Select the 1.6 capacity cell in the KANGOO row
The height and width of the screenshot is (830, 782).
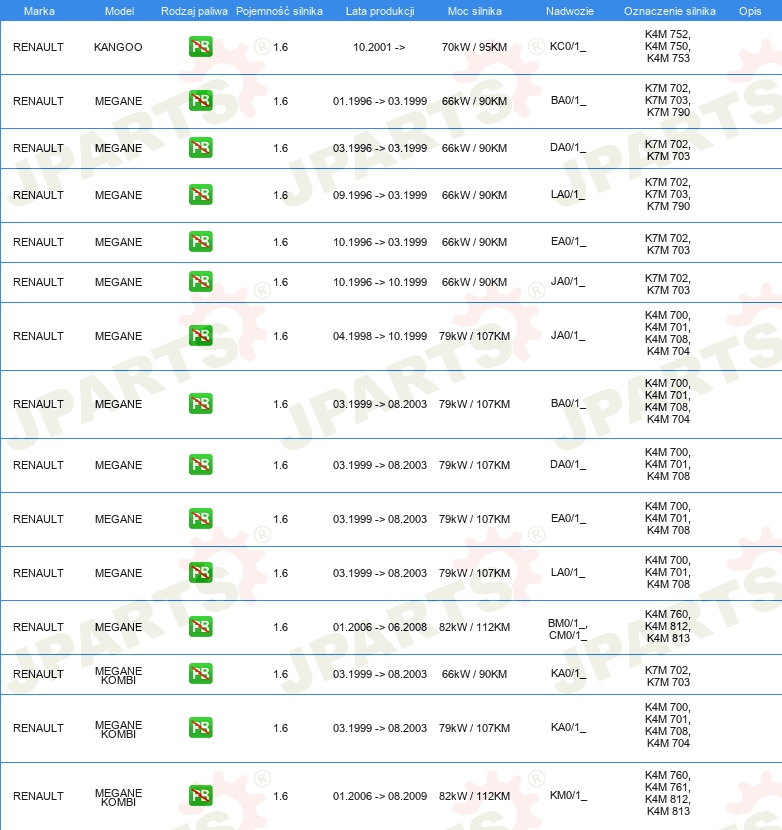click(x=281, y=47)
